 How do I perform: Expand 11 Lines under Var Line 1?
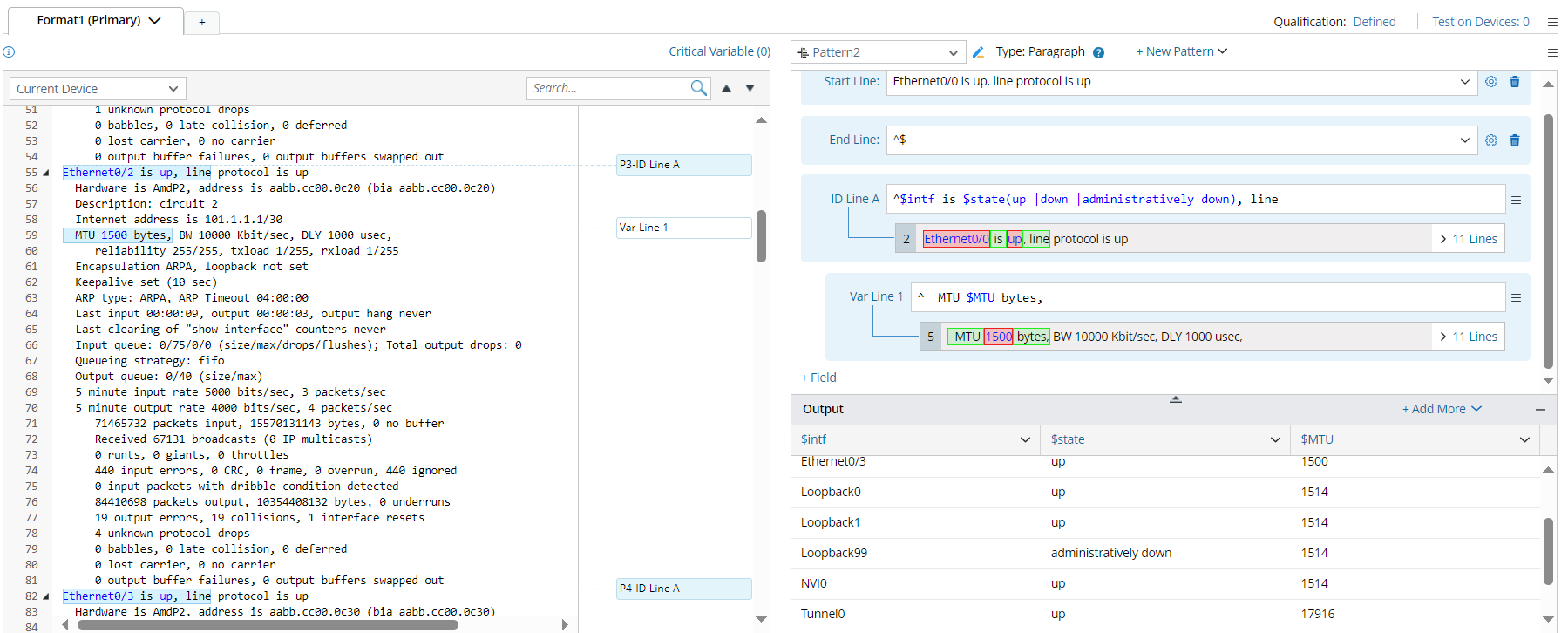point(1468,337)
